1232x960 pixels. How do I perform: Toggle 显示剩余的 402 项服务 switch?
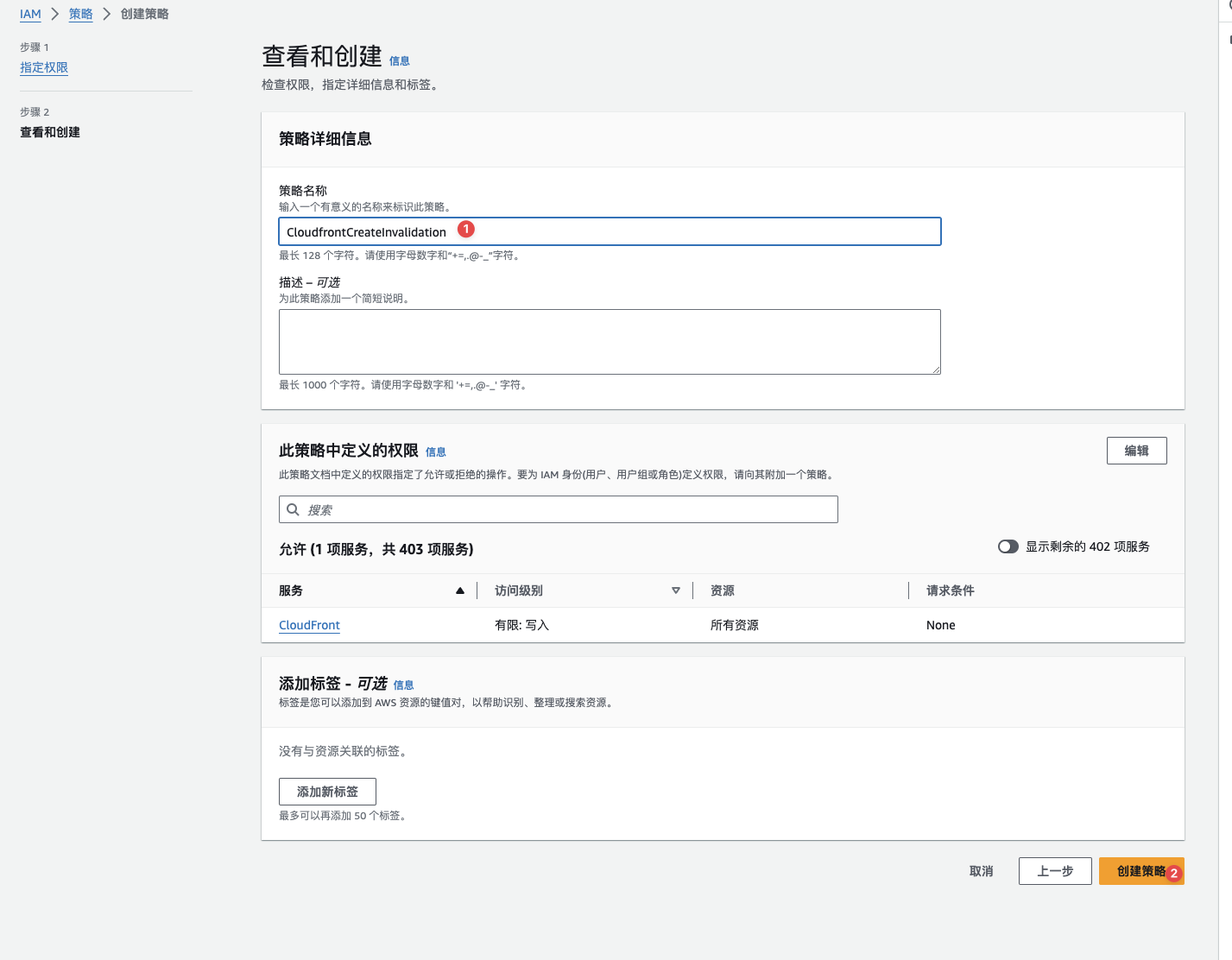coord(1008,546)
